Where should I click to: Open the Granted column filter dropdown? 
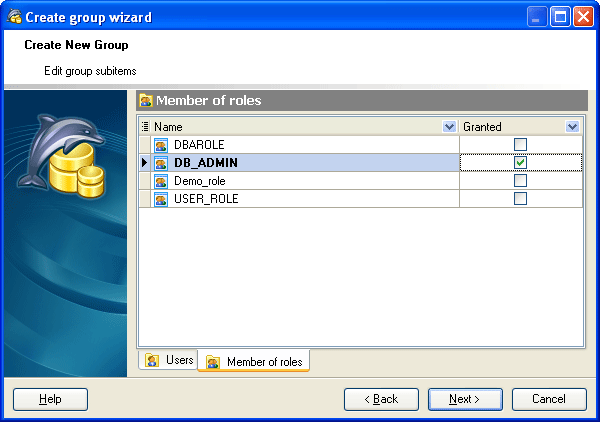[572, 127]
